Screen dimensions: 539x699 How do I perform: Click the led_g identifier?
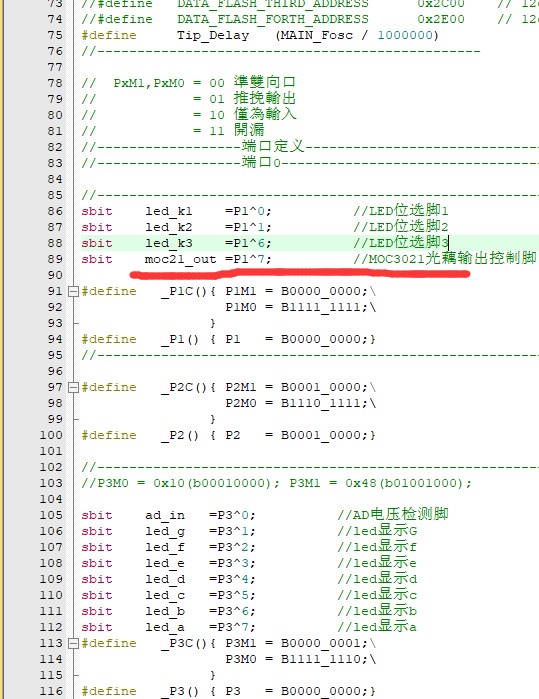[165, 531]
